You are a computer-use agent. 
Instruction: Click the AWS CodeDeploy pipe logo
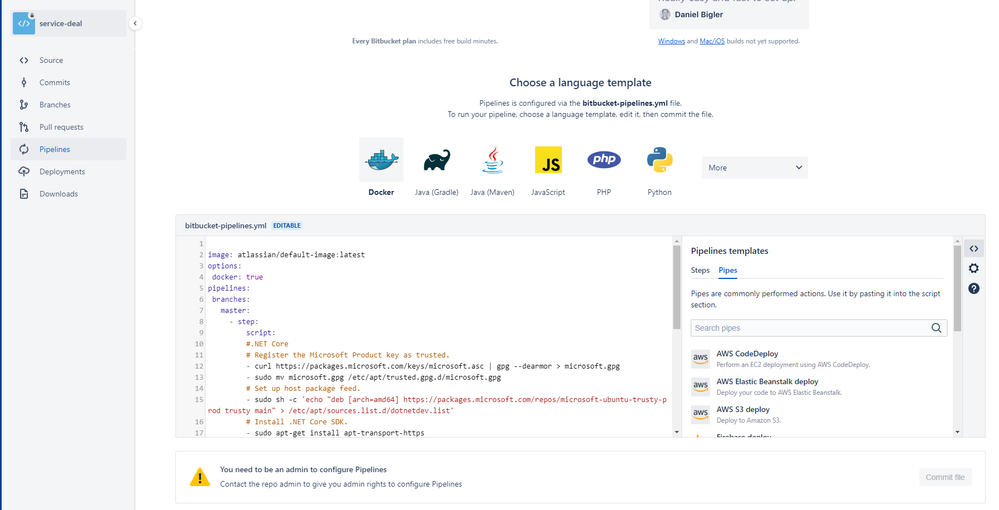click(700, 359)
